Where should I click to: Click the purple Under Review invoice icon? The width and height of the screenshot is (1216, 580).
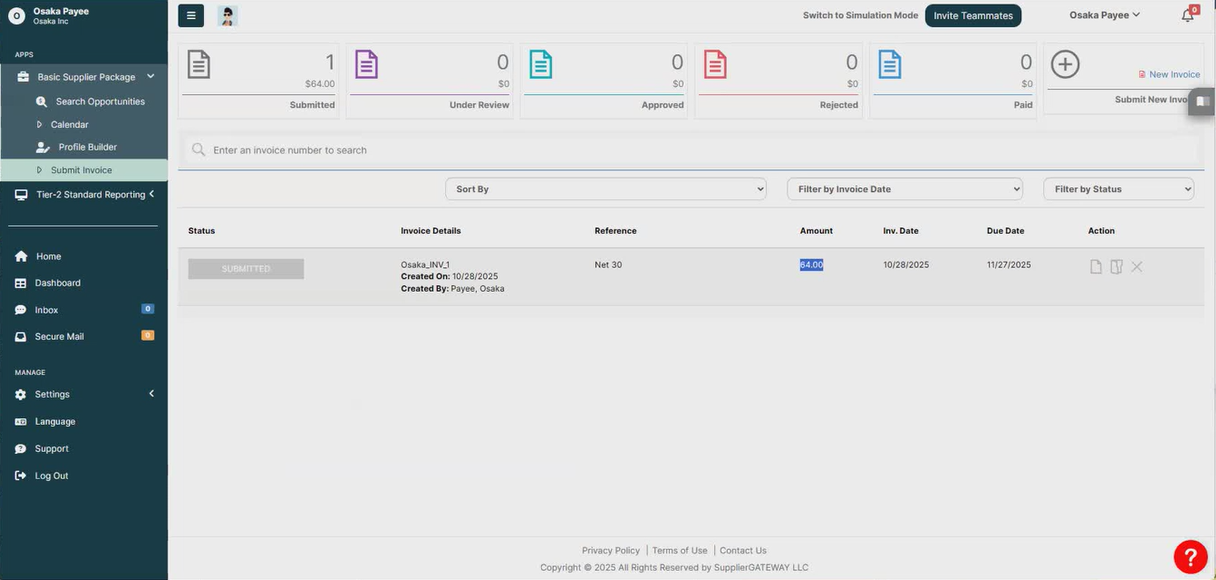point(366,65)
